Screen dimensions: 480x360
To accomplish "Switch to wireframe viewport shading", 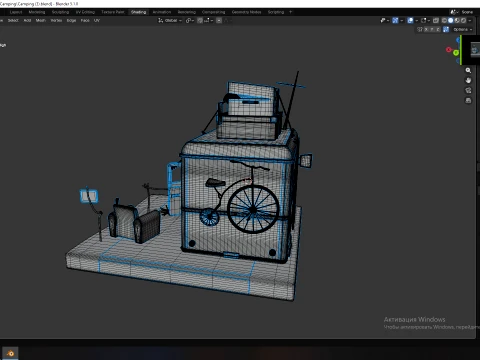I will tap(444, 20).
